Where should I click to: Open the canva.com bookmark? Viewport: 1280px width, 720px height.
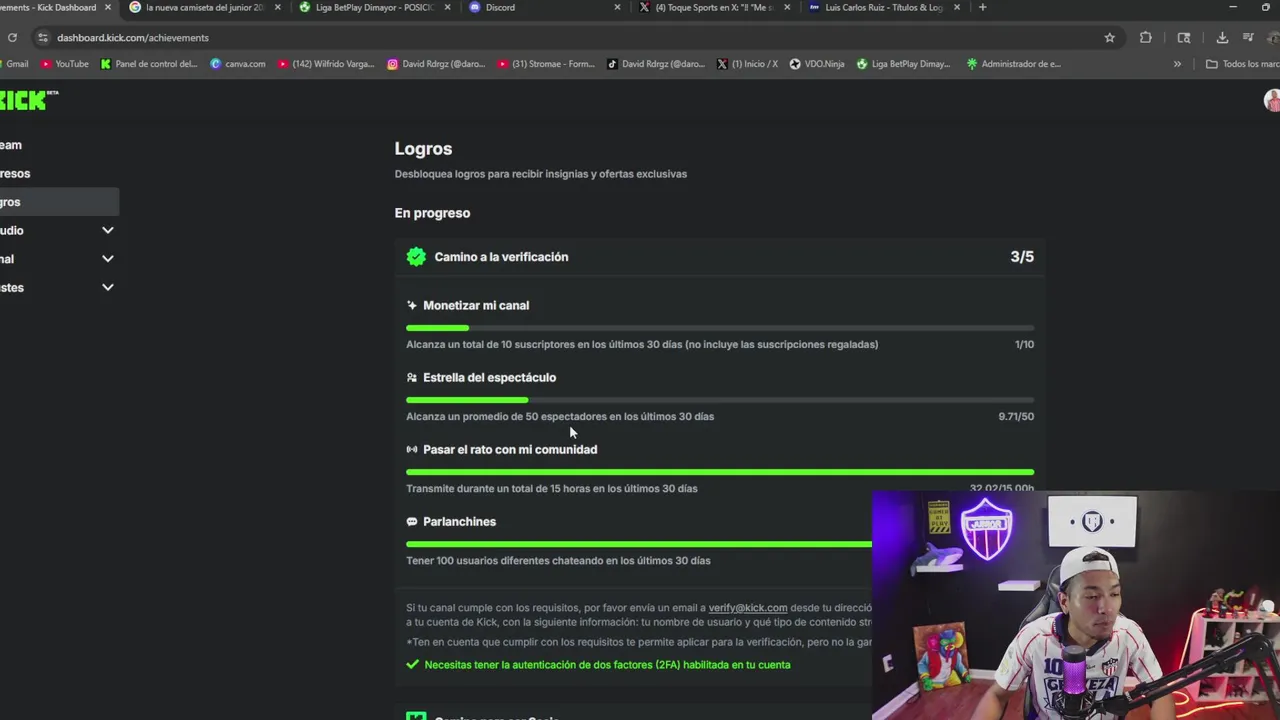(238, 64)
